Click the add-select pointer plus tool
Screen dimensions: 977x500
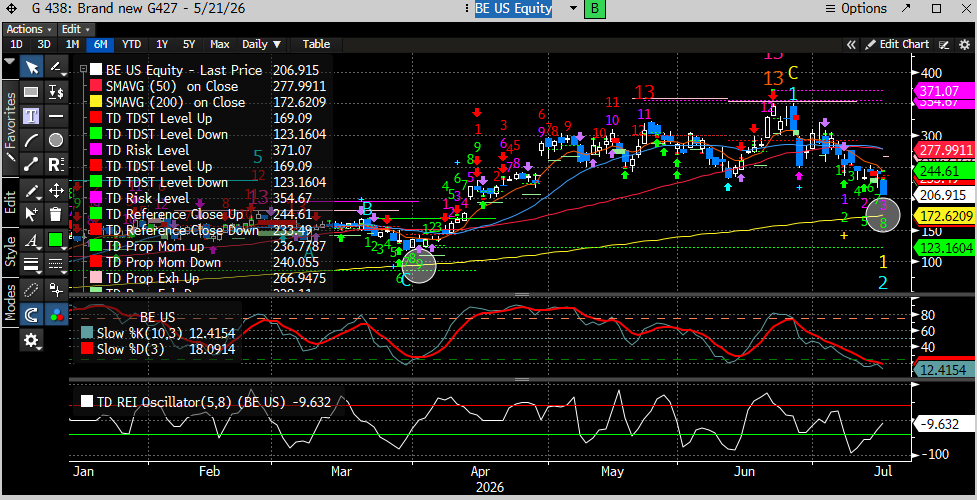(32, 214)
